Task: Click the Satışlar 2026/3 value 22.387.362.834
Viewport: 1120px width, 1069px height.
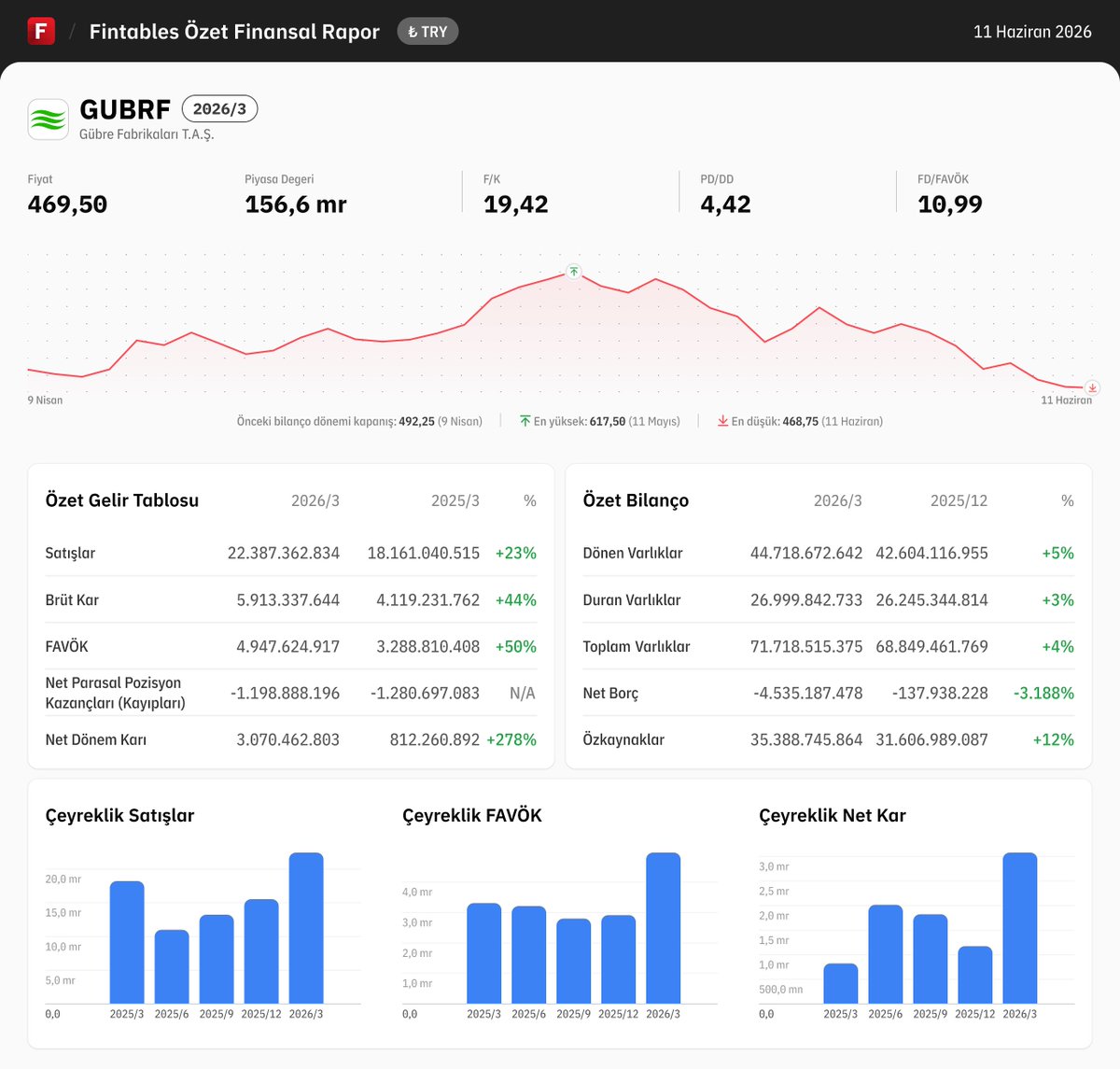Action: [x=284, y=554]
